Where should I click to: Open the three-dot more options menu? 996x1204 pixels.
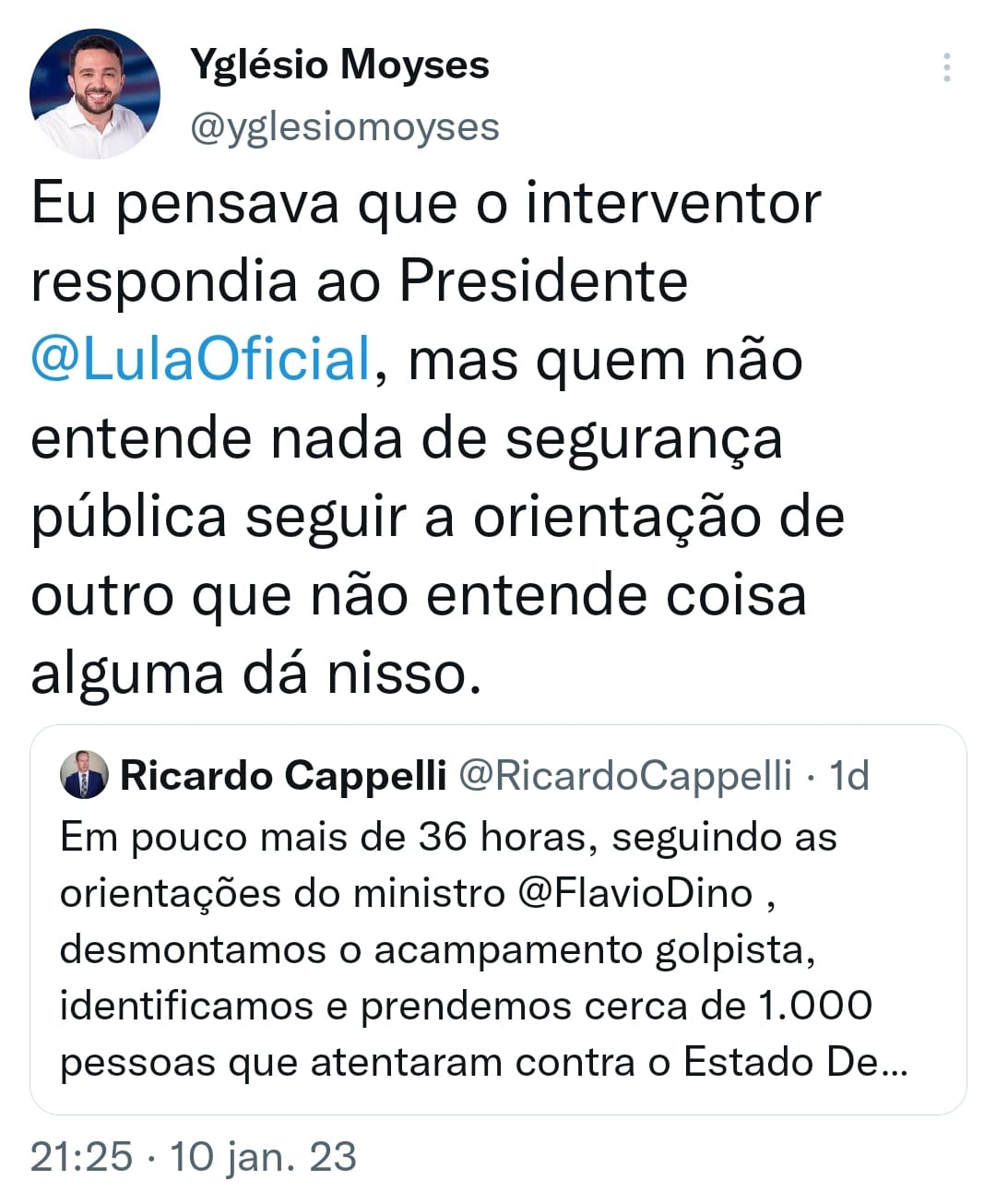click(946, 68)
